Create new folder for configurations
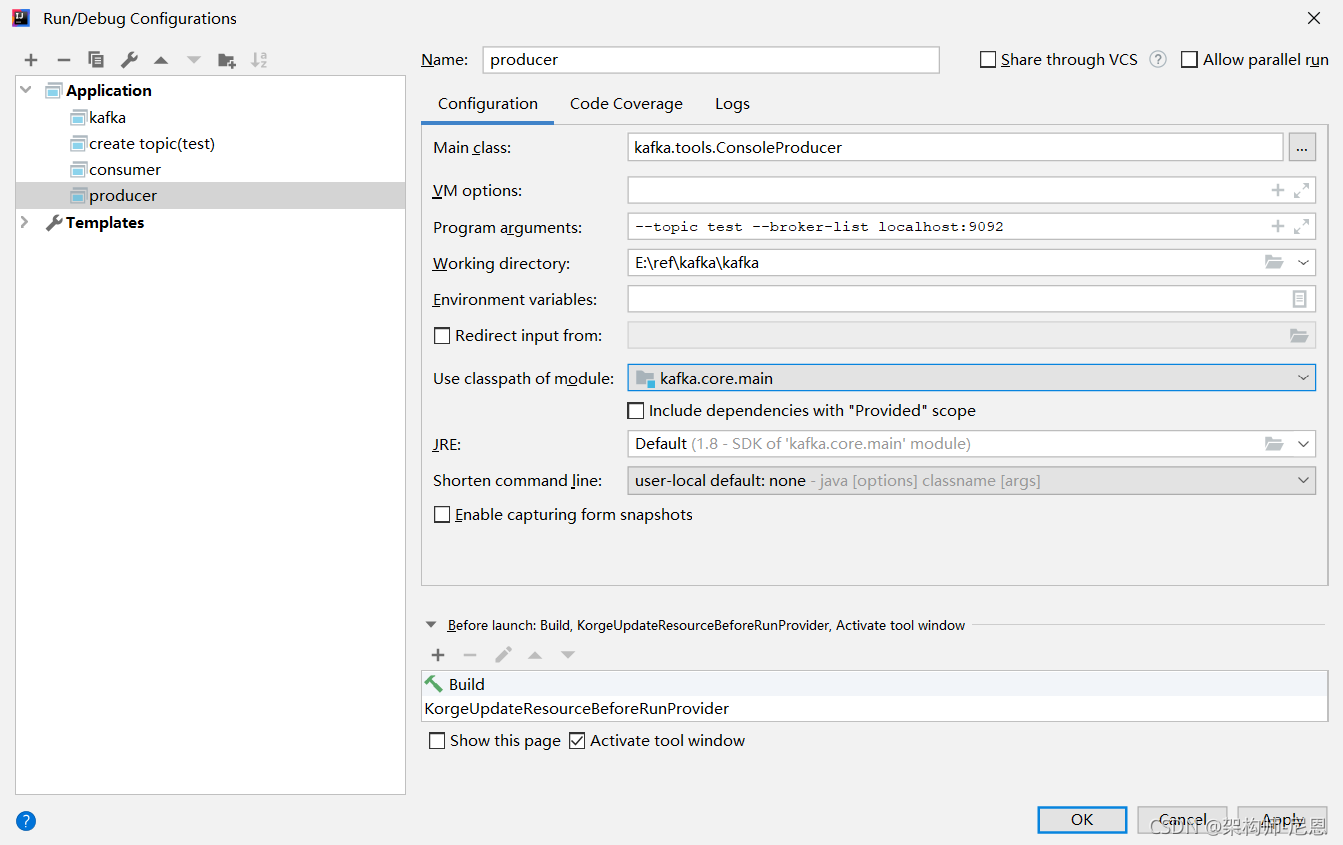 pos(227,60)
